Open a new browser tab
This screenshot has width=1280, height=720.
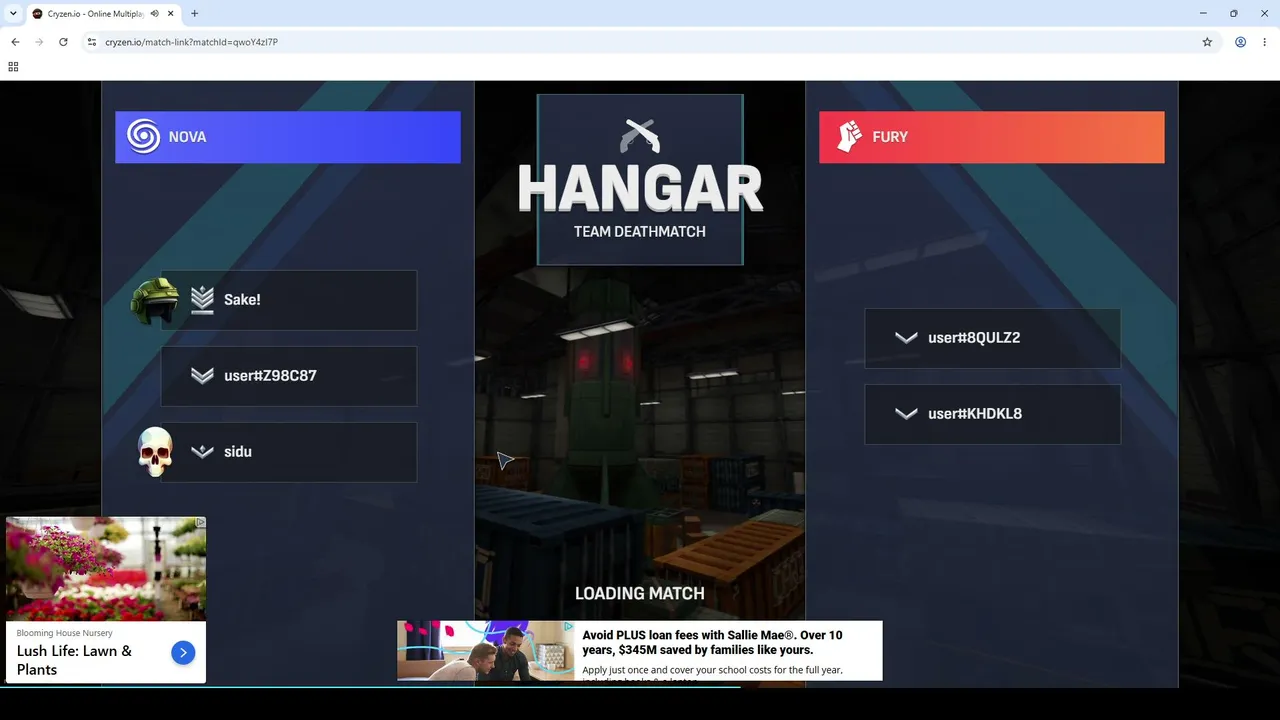(194, 14)
